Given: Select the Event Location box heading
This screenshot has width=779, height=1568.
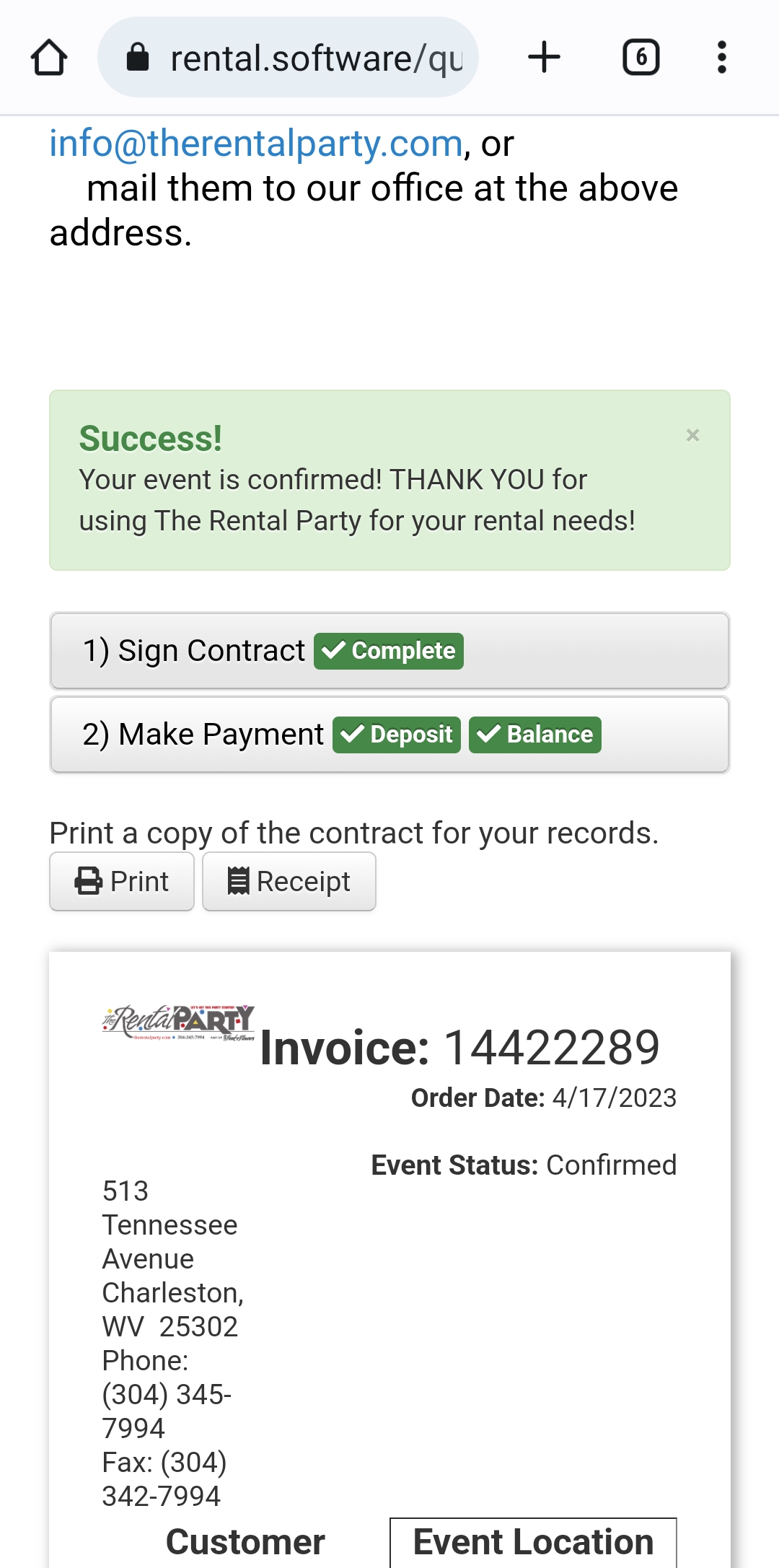Looking at the screenshot, I should point(533,1542).
